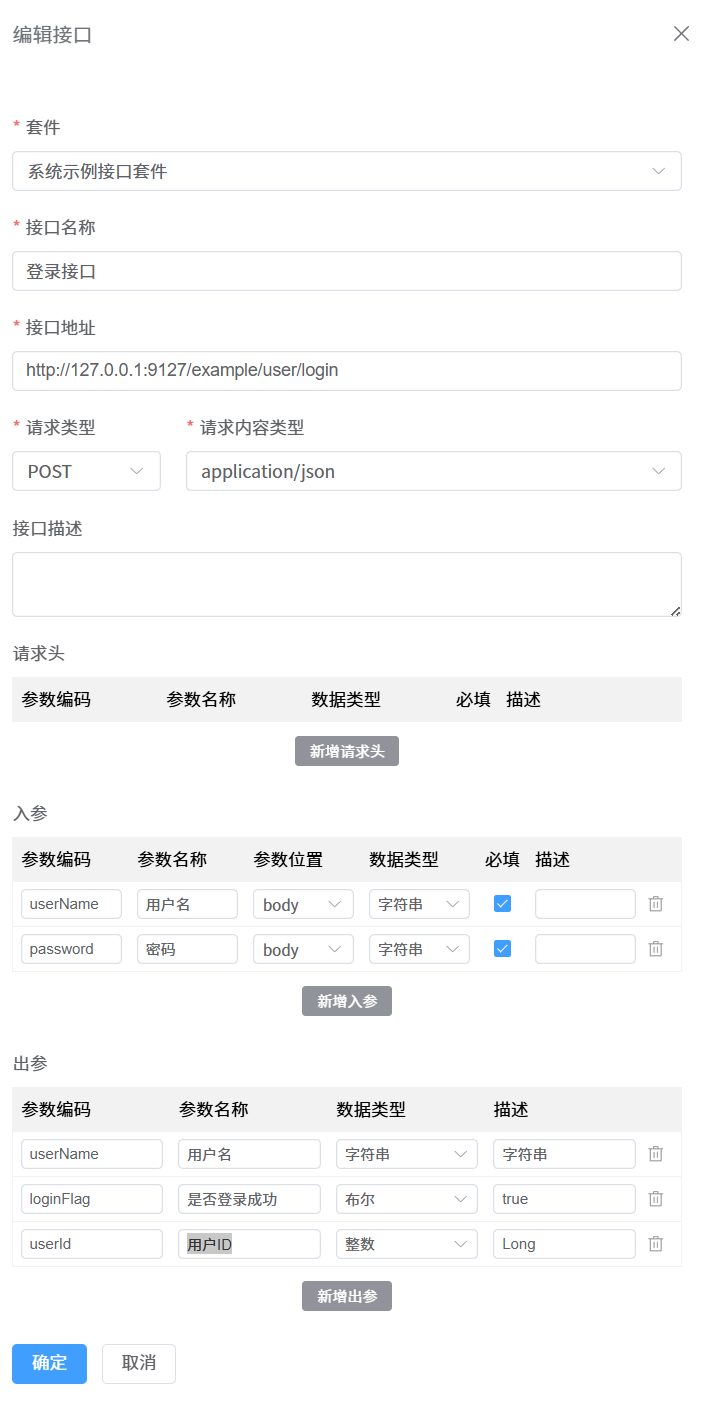Cancel with the 取消 button
Viewport: 704px width, 1423px height.
pos(139,1364)
